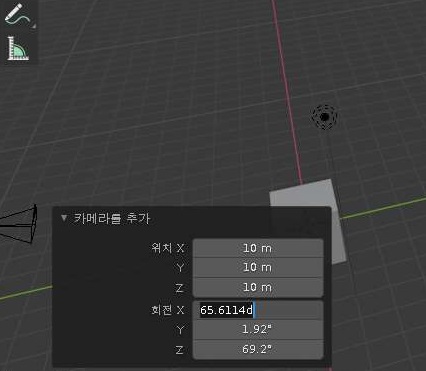Viewport: 426px width, 371px height.
Task: Select the Measure tool
Action: 18,49
